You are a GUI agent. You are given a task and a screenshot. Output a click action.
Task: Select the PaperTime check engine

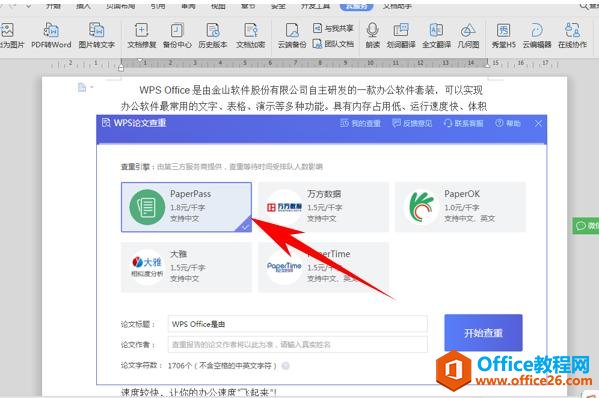click(x=323, y=267)
